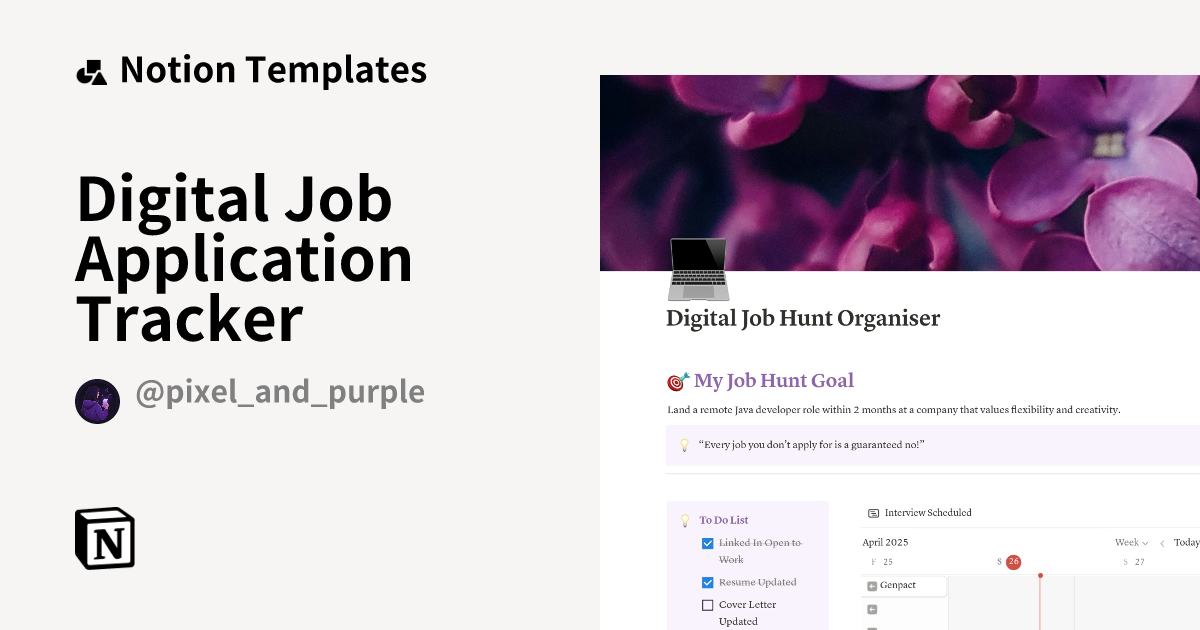Image resolution: width=1200 pixels, height=630 pixels.
Task: Click the timeline icon beside Interview Scheduled
Action: 871,512
